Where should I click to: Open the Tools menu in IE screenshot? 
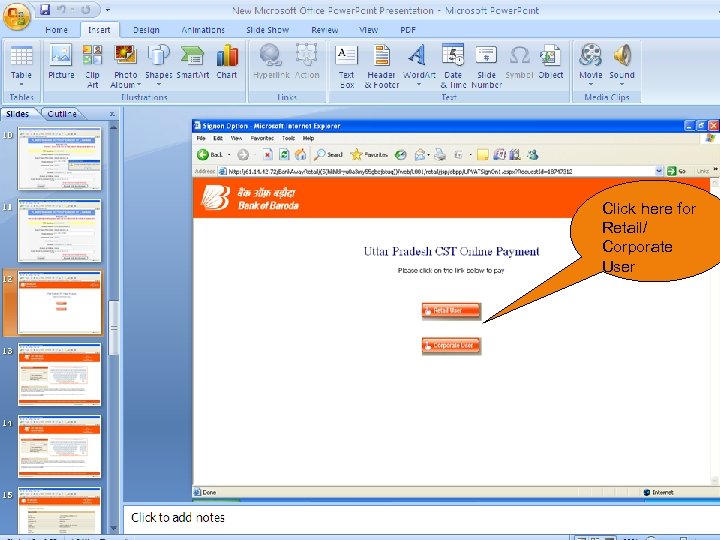coord(288,138)
